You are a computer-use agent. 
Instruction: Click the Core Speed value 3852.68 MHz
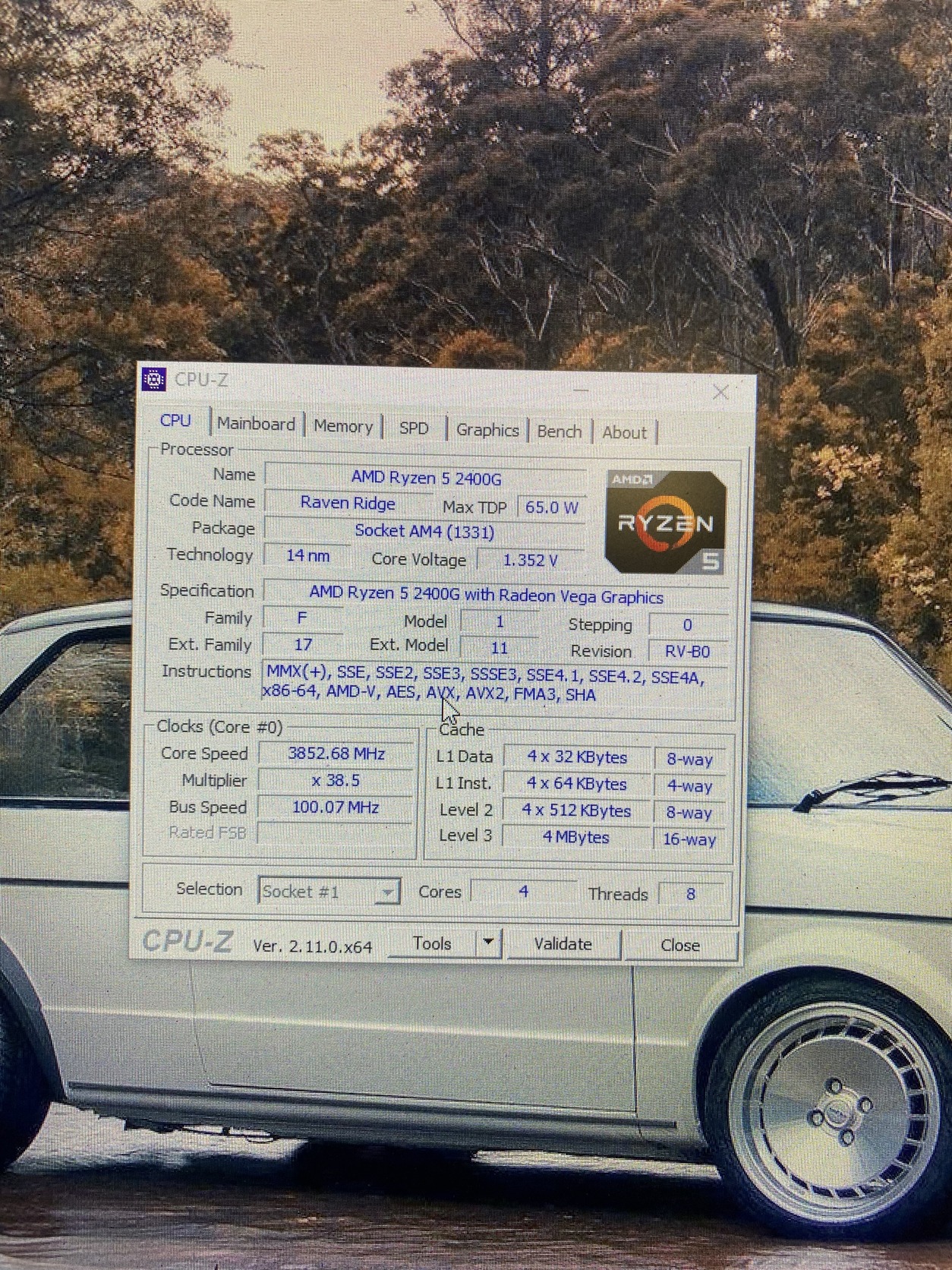[x=336, y=753]
